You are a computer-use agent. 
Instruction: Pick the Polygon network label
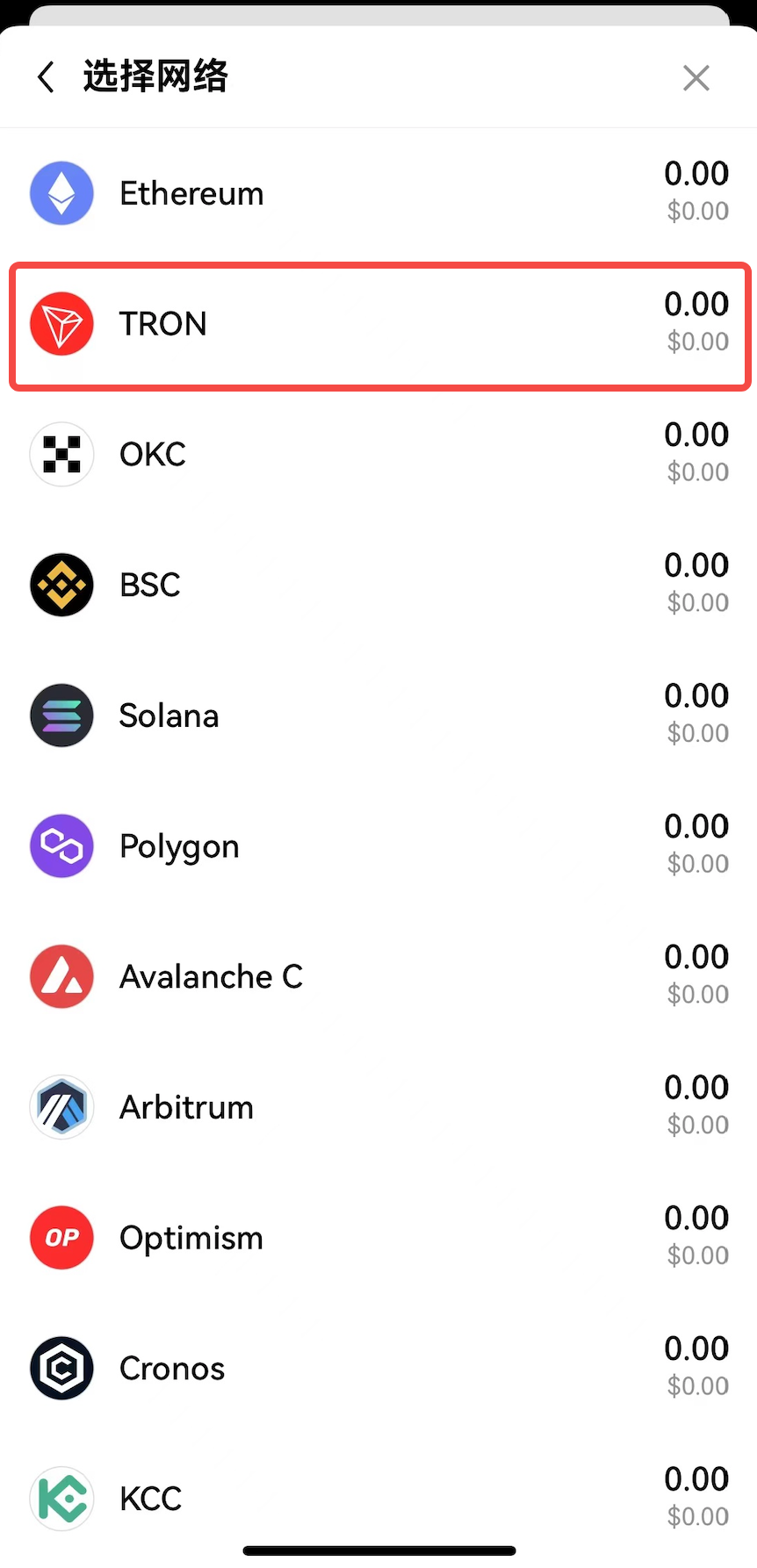[x=179, y=846]
